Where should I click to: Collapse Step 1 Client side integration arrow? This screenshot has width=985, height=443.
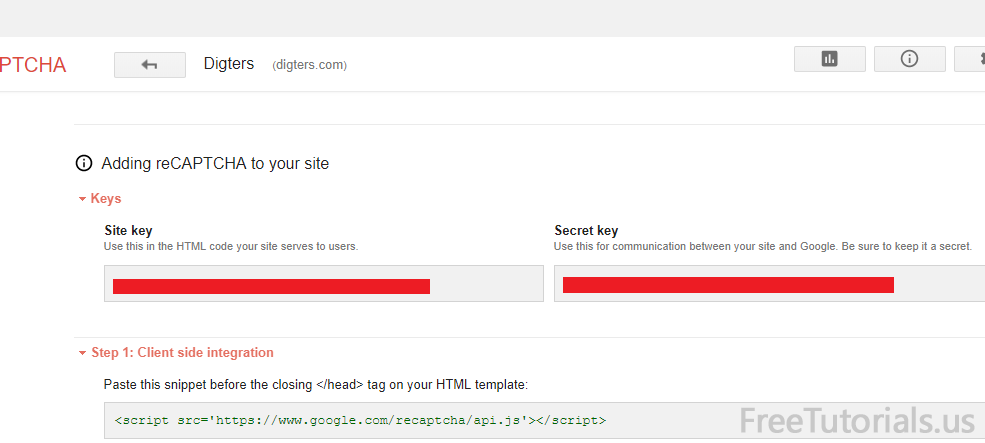tap(82, 353)
